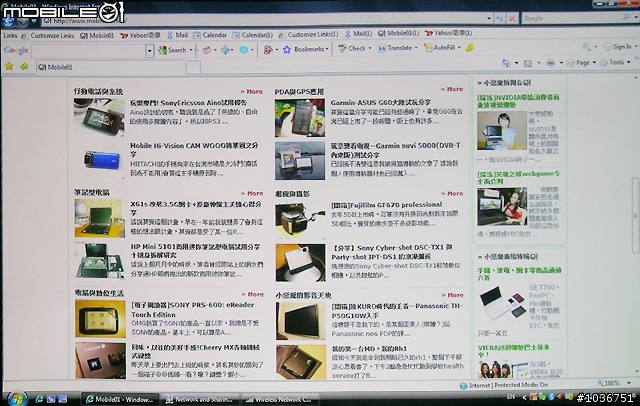The width and height of the screenshot is (640, 406).
Task: Open the Sony Cyber-shot DSC-TX1 article
Action: 392,252
